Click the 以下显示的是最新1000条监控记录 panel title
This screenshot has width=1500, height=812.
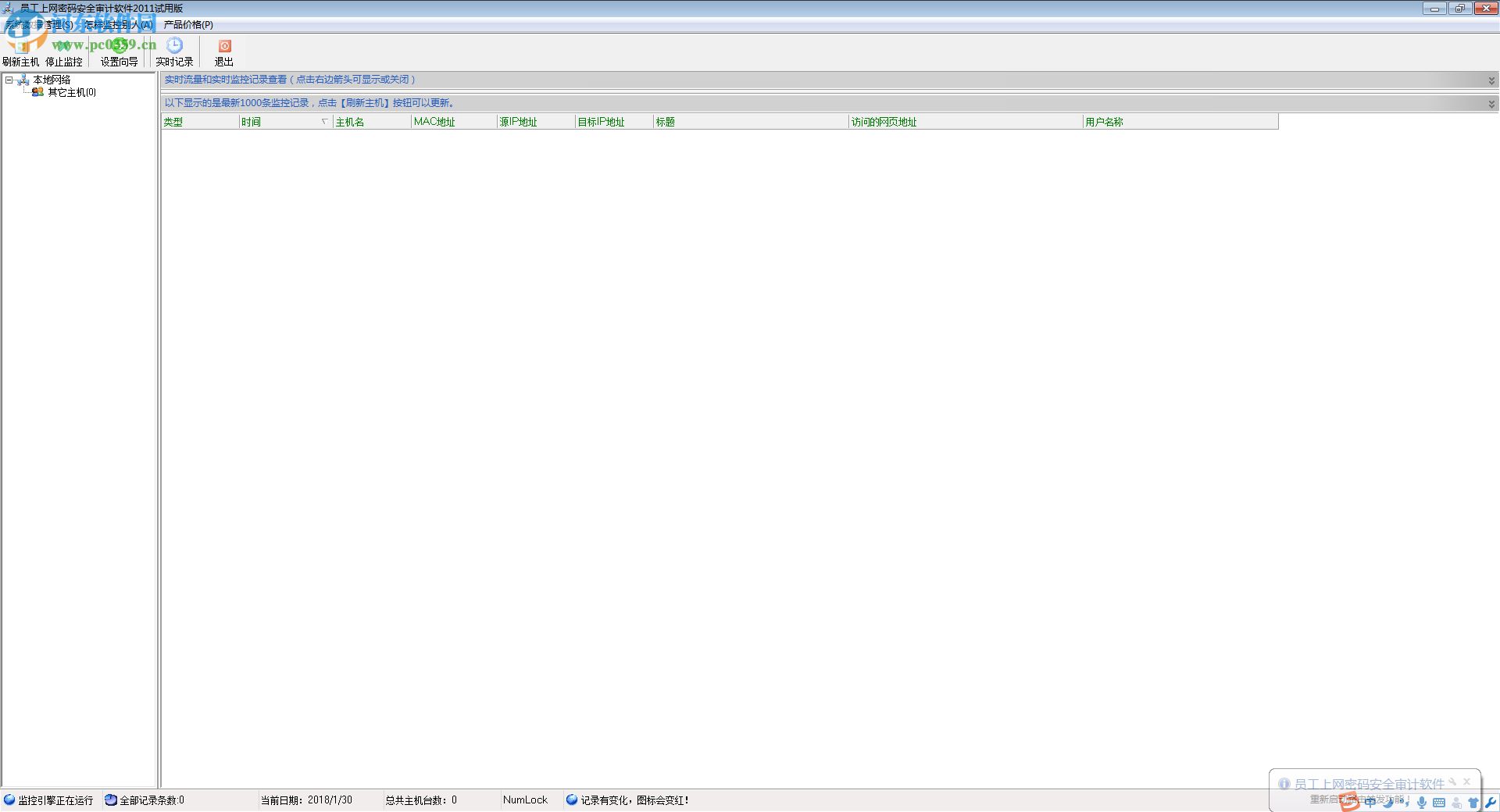[311, 103]
